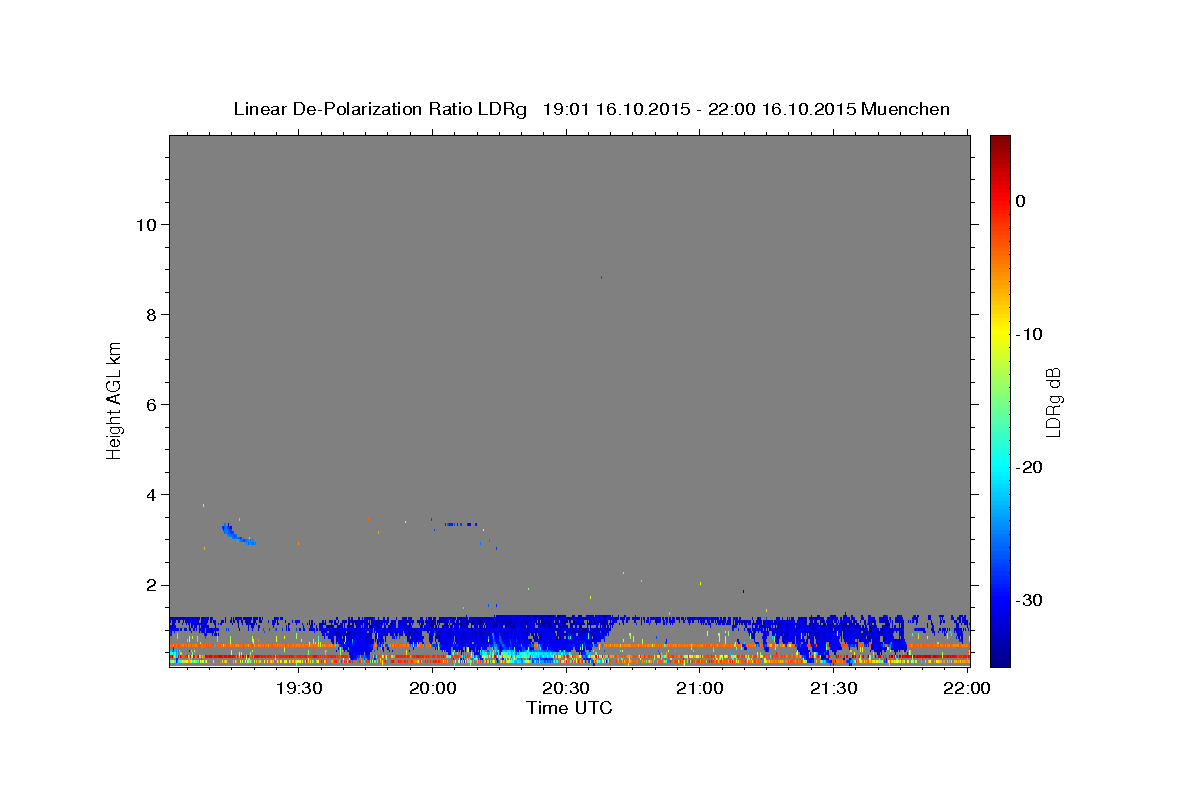Click the colorbar value -20
1200x800 pixels.
point(1030,467)
